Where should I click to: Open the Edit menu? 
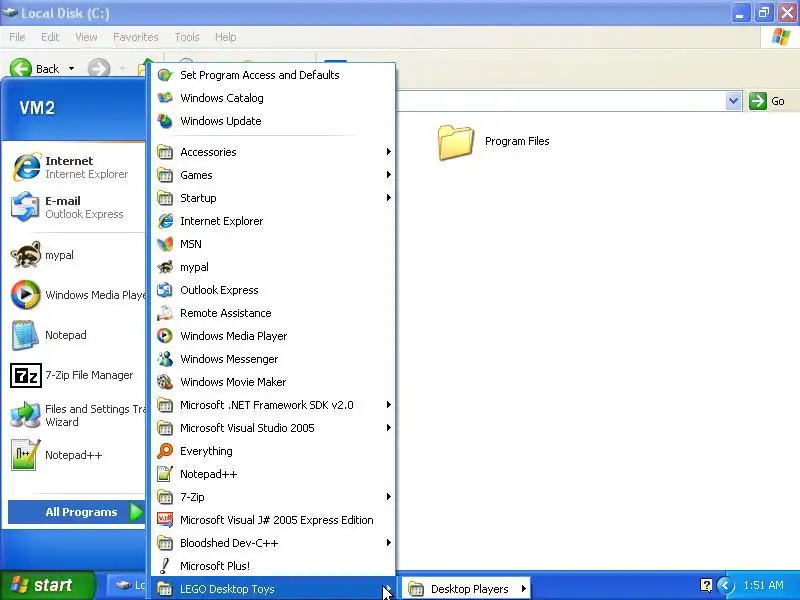coord(50,37)
